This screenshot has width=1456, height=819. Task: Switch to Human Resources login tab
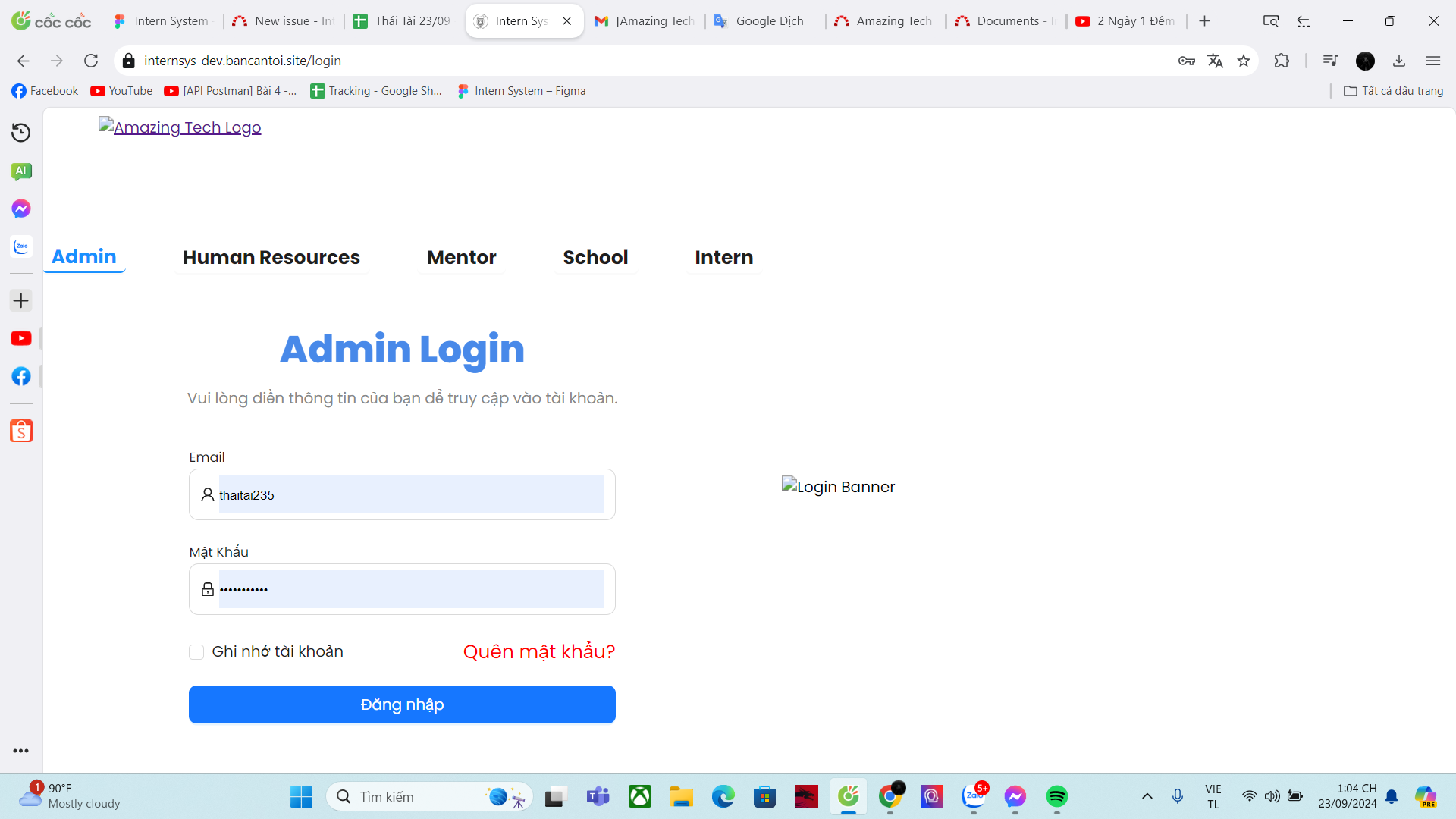click(271, 258)
